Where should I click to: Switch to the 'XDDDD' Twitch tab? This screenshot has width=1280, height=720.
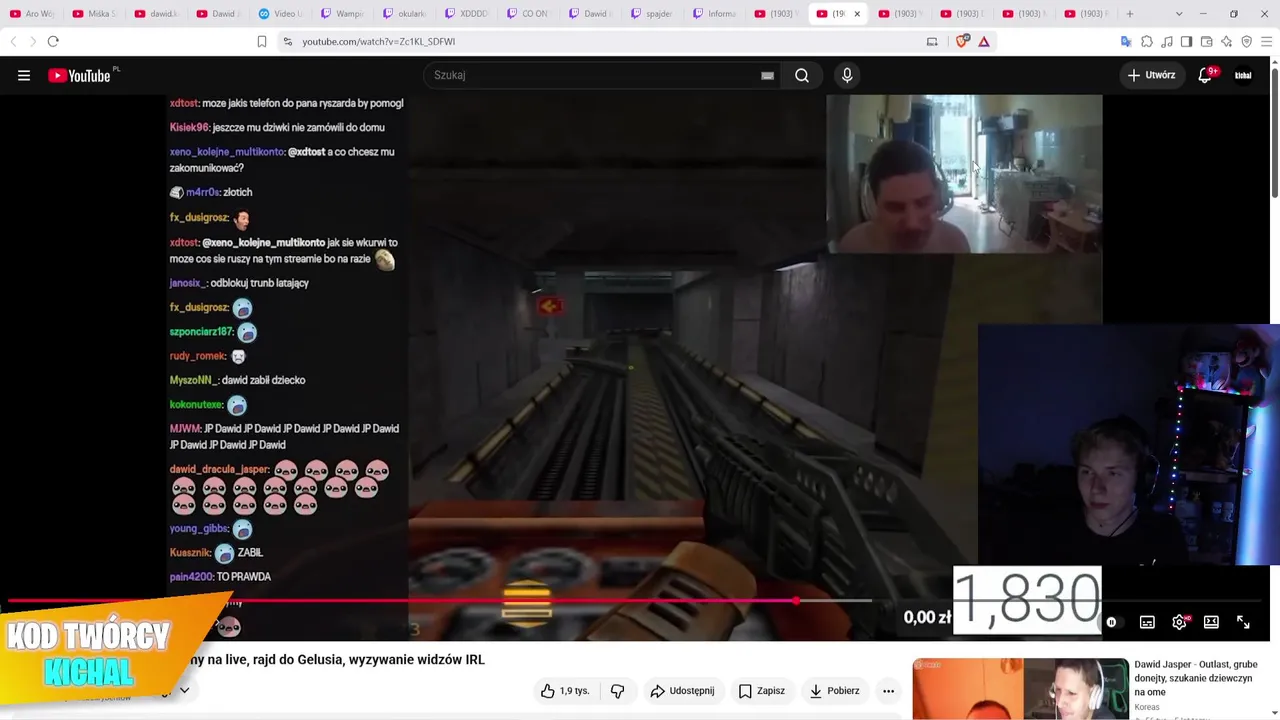coord(468,14)
